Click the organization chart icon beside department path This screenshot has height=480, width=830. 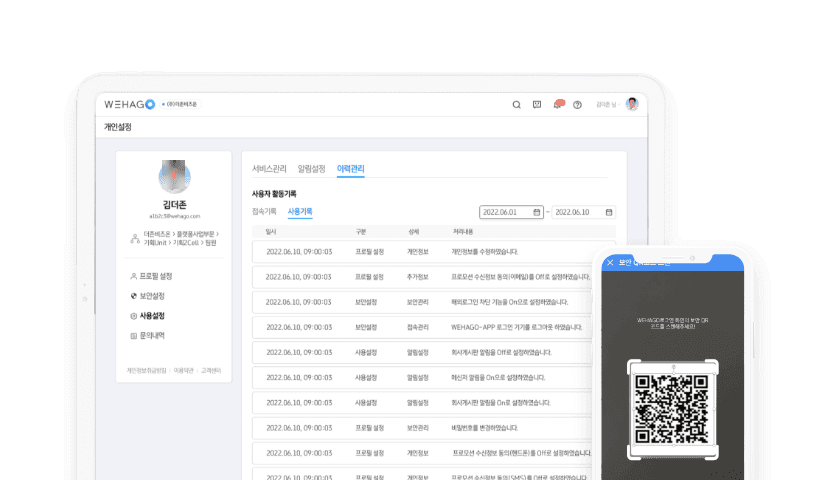[135, 239]
